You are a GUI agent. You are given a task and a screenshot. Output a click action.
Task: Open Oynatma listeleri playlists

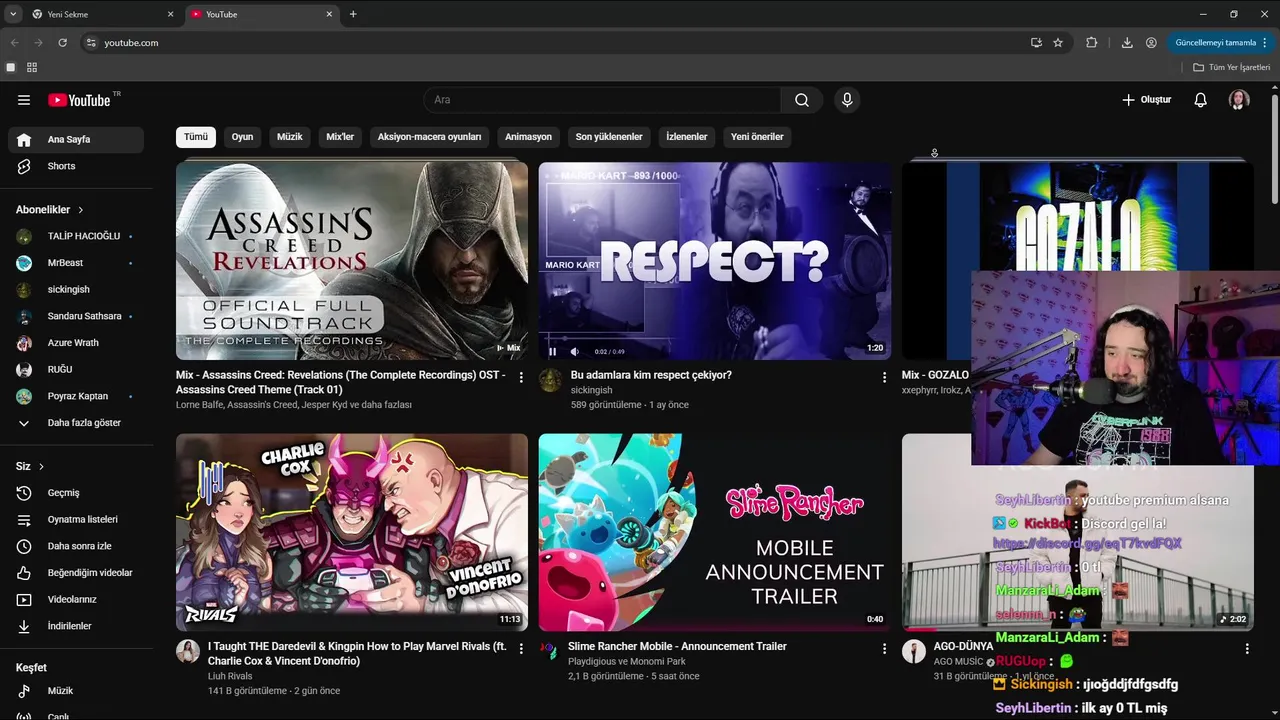[76, 519]
